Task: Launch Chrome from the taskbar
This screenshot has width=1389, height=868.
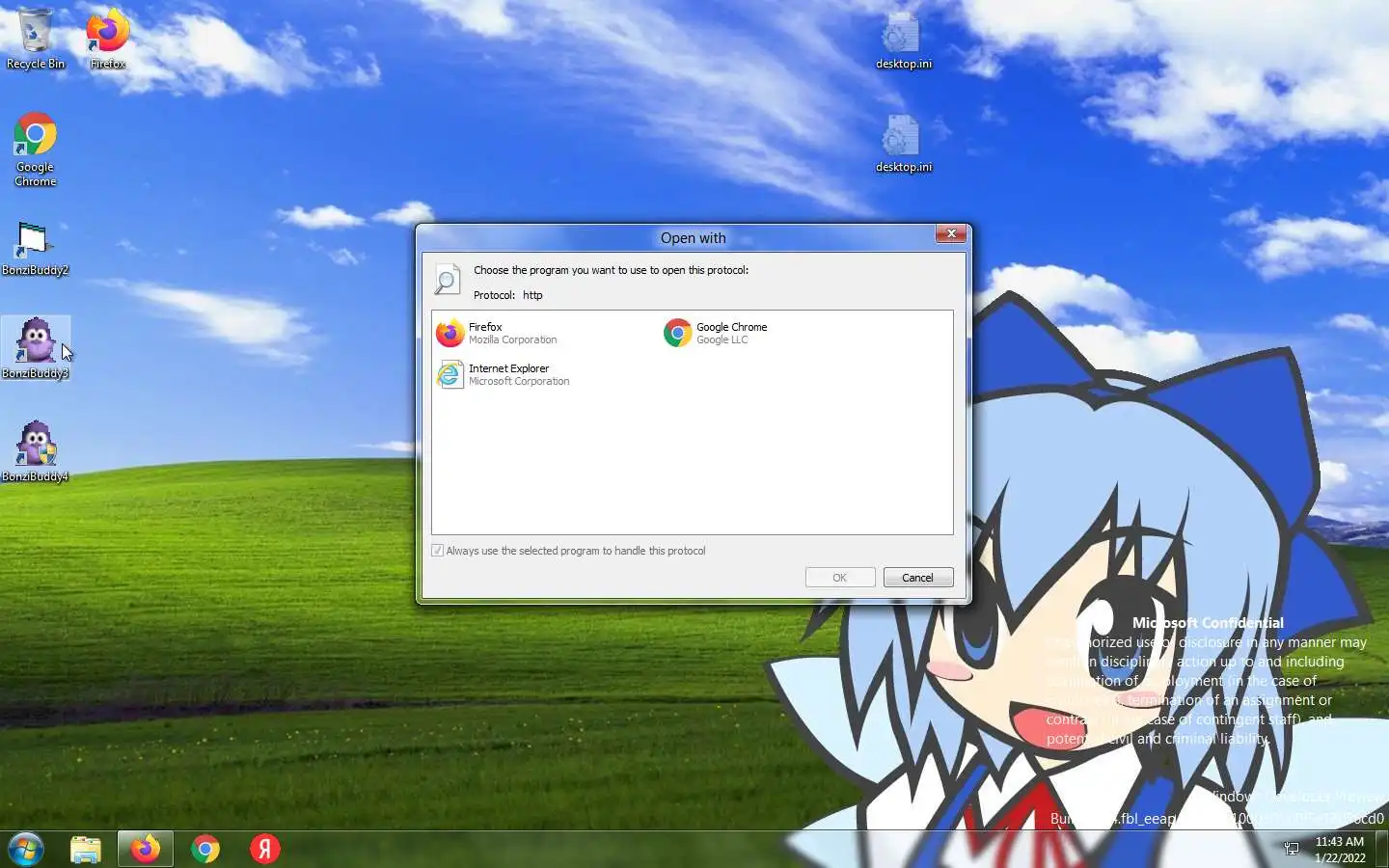Action: click(x=205, y=850)
